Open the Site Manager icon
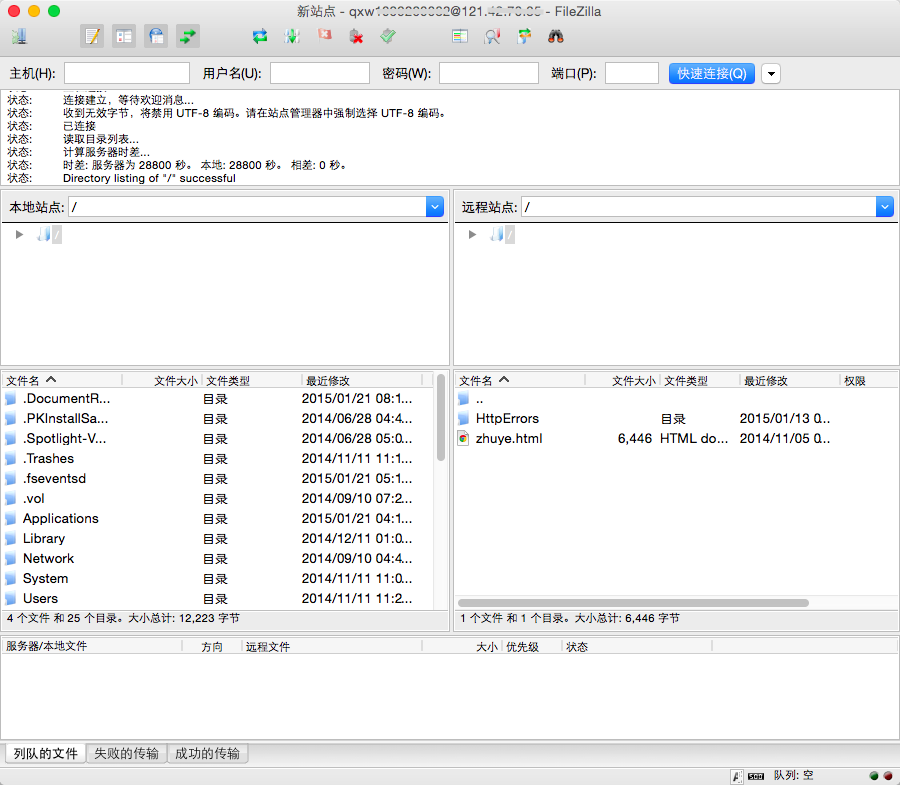Image resolution: width=900 pixels, height=785 pixels. click(x=19, y=37)
